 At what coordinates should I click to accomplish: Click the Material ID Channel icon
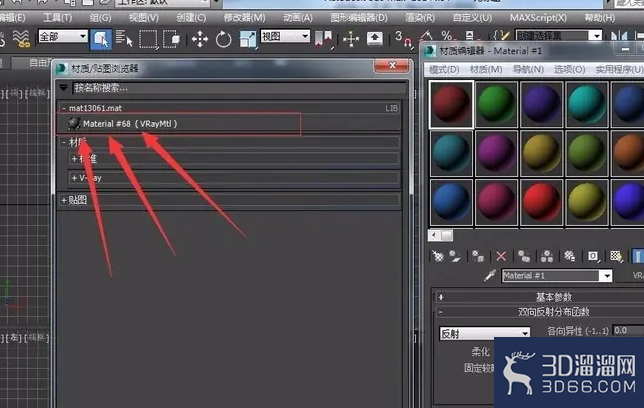tap(593, 256)
